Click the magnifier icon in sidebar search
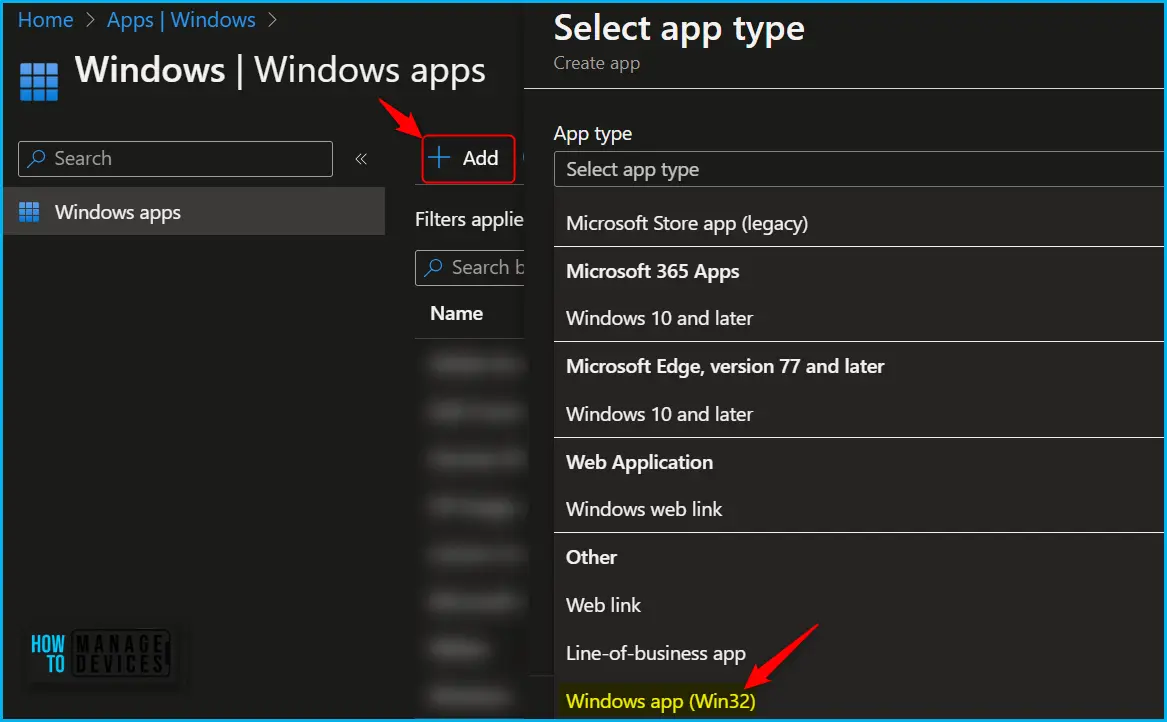 tap(36, 159)
